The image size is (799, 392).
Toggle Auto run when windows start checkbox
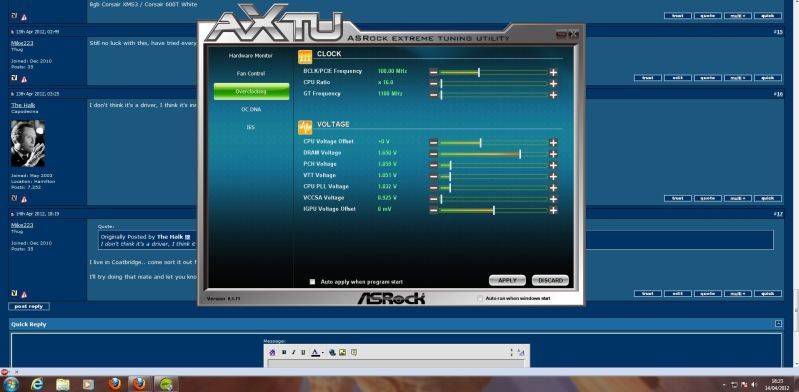pyautogui.click(x=480, y=298)
